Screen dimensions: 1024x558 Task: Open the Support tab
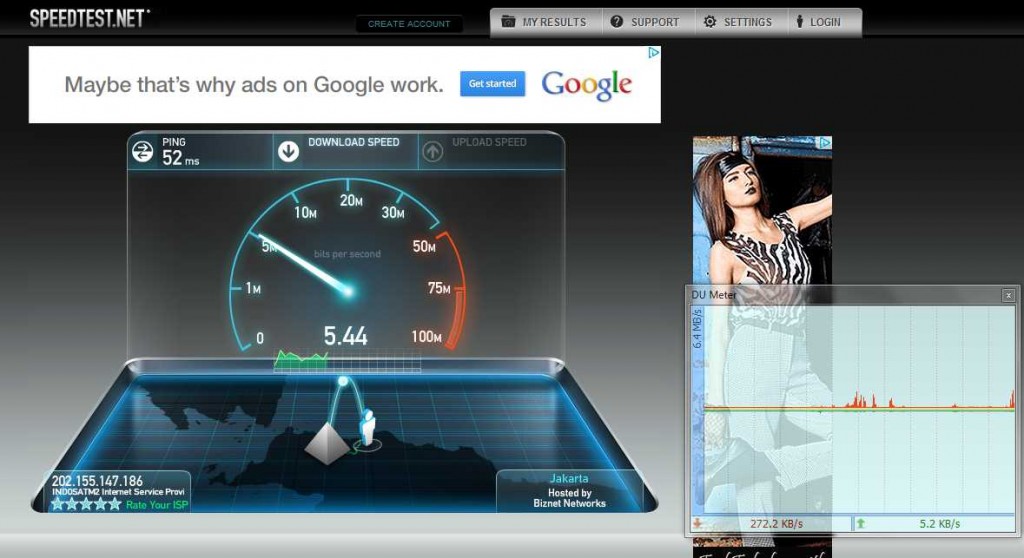tap(648, 22)
